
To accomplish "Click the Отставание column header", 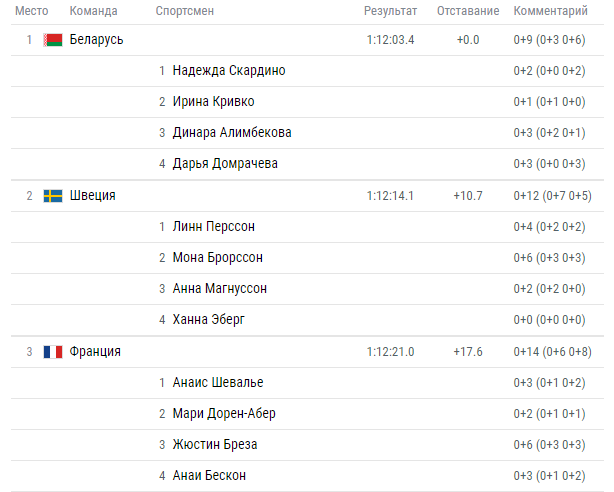I will click(468, 11).
